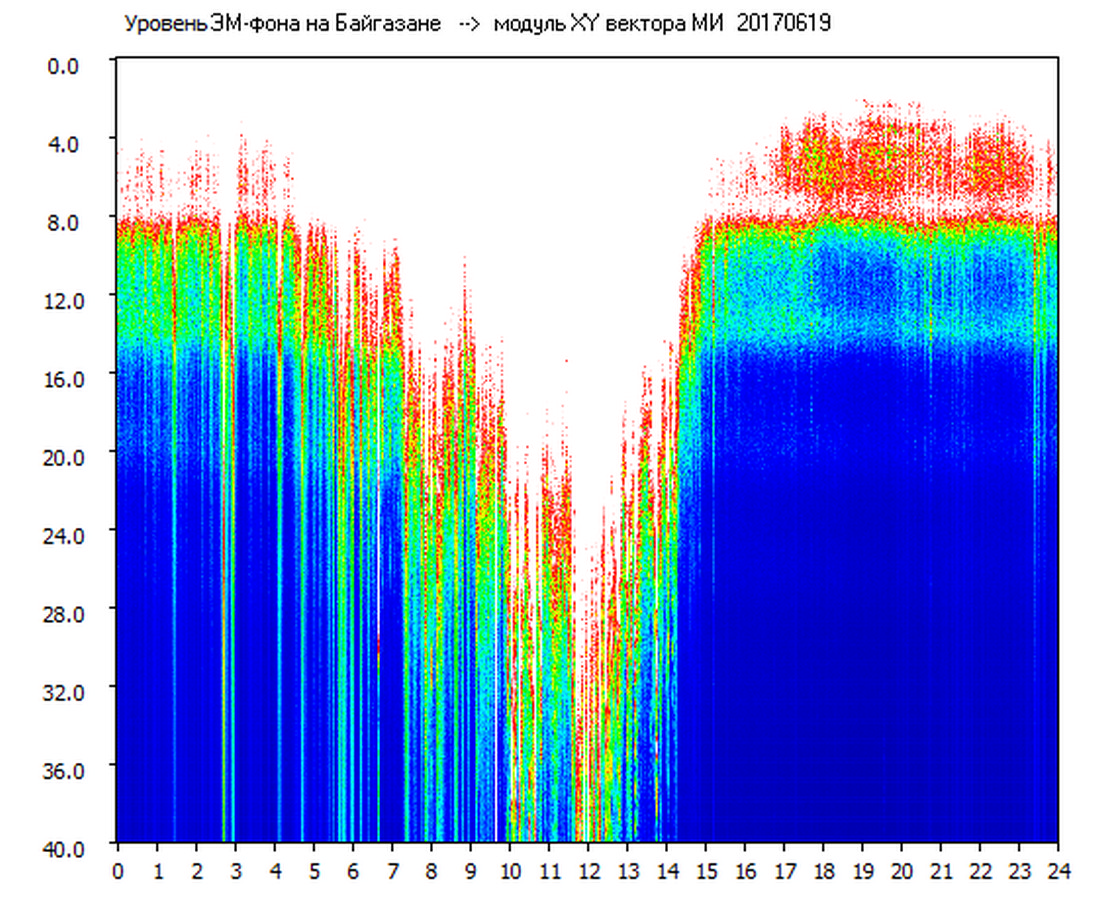Viewport: 1096px width, 900px height.
Task: Select hour 21 on bottom axis
Action: pyautogui.click(x=941, y=871)
